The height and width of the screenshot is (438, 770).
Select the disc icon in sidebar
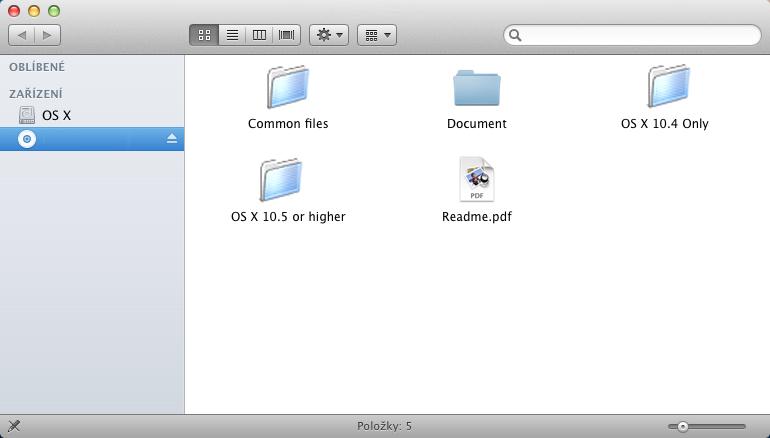[27, 139]
